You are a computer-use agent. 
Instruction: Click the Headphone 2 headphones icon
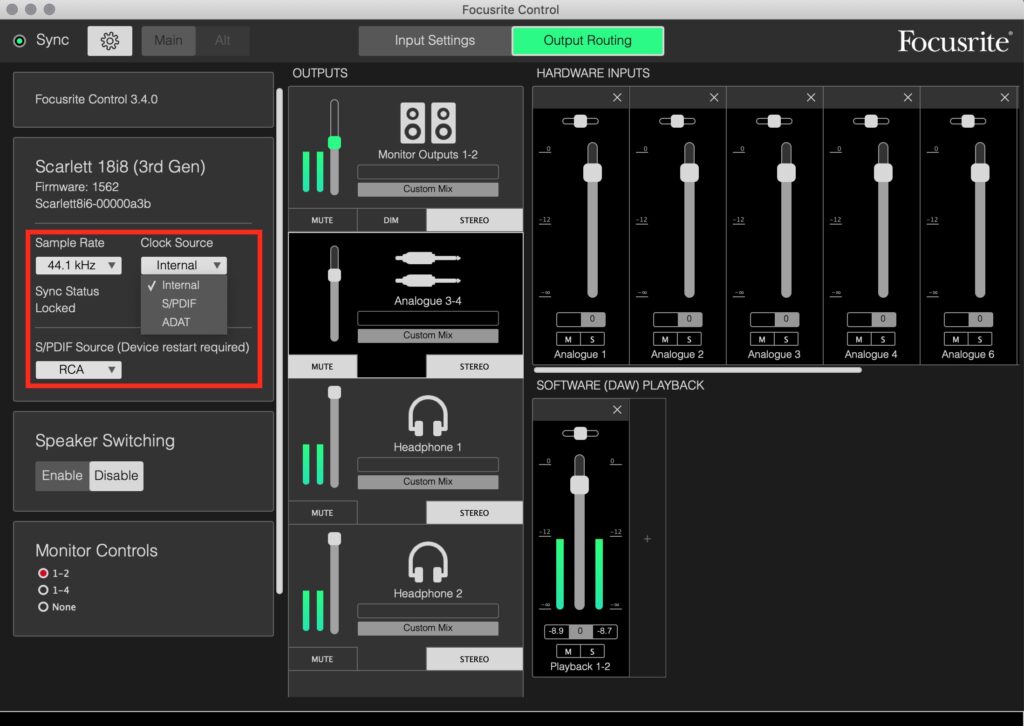(428, 562)
